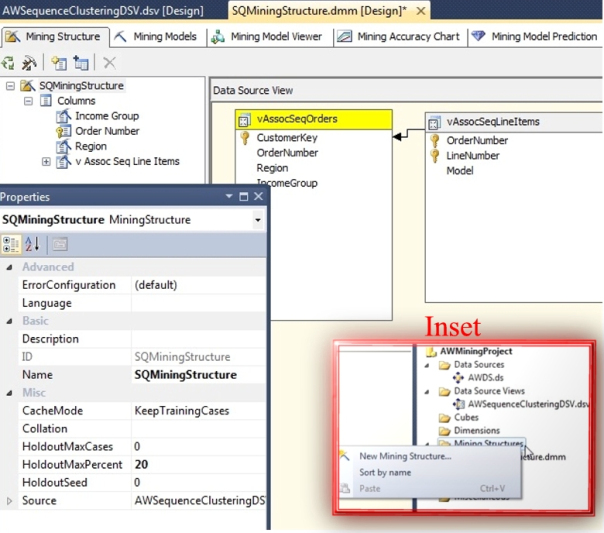
Task: Click the Alphabetical sort icon in Properties
Action: tap(32, 244)
